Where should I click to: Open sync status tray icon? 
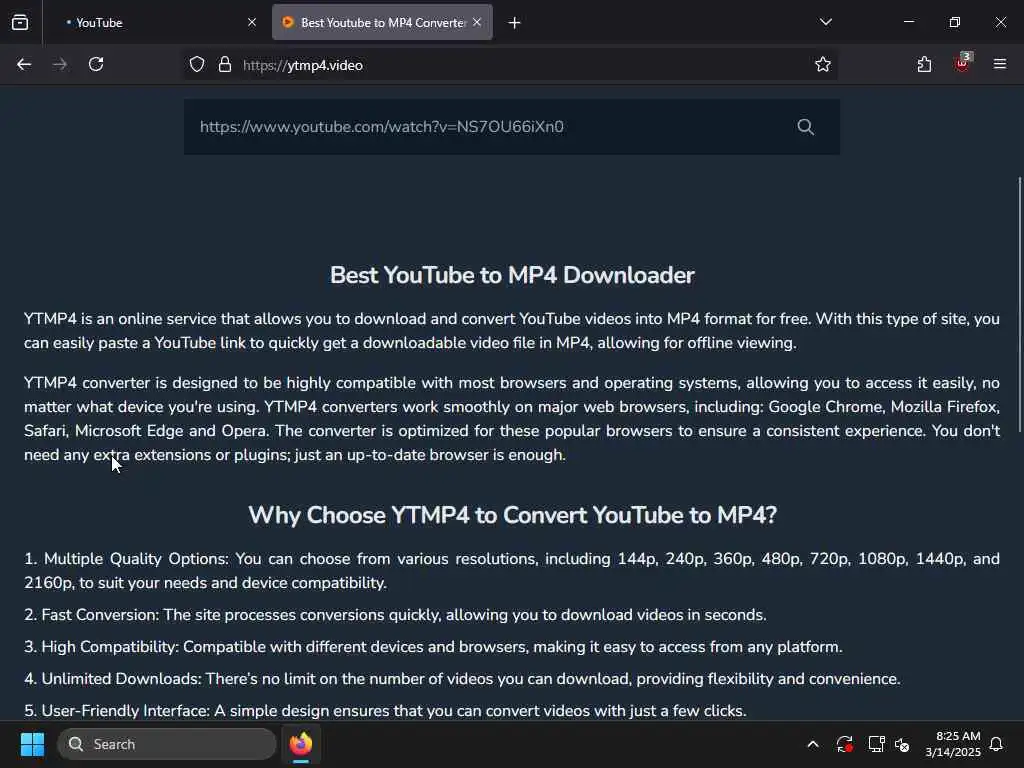(844, 744)
